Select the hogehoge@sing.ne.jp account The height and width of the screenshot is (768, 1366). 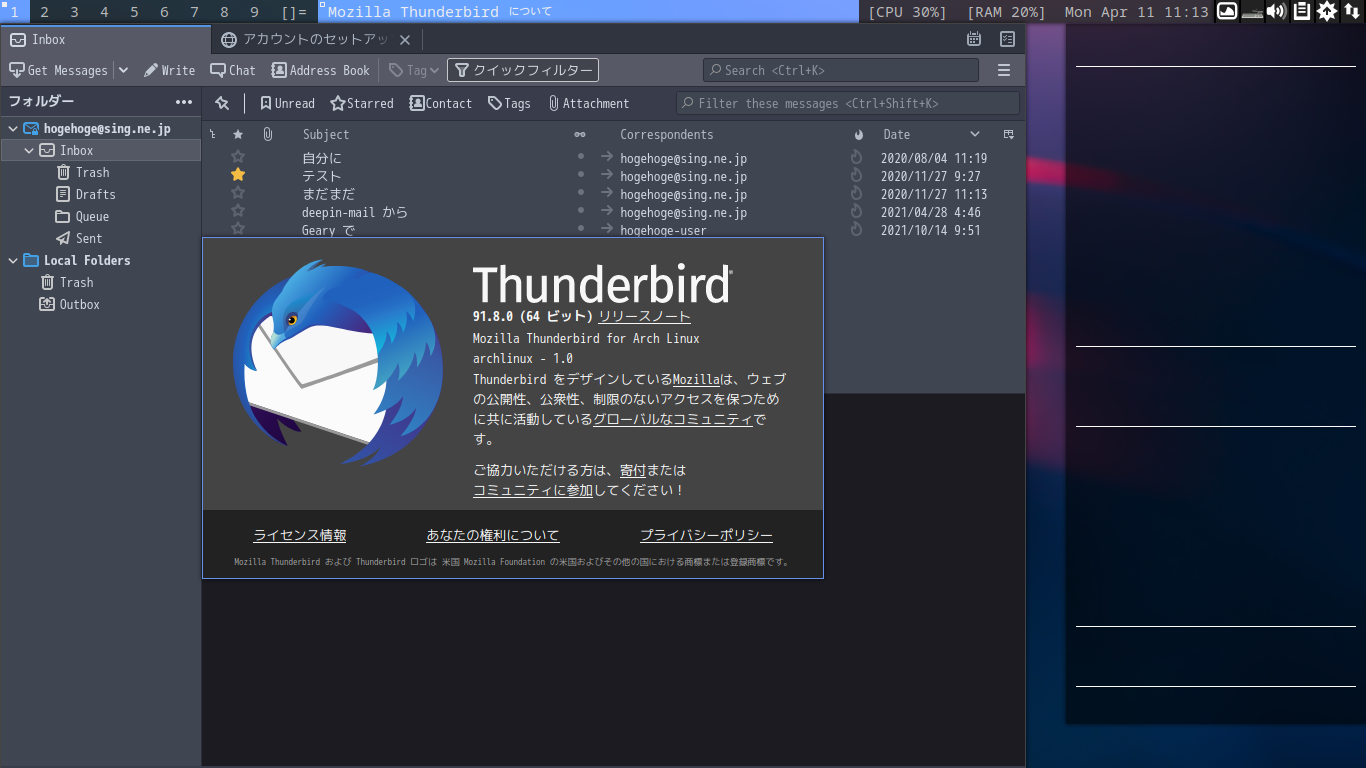coord(107,129)
